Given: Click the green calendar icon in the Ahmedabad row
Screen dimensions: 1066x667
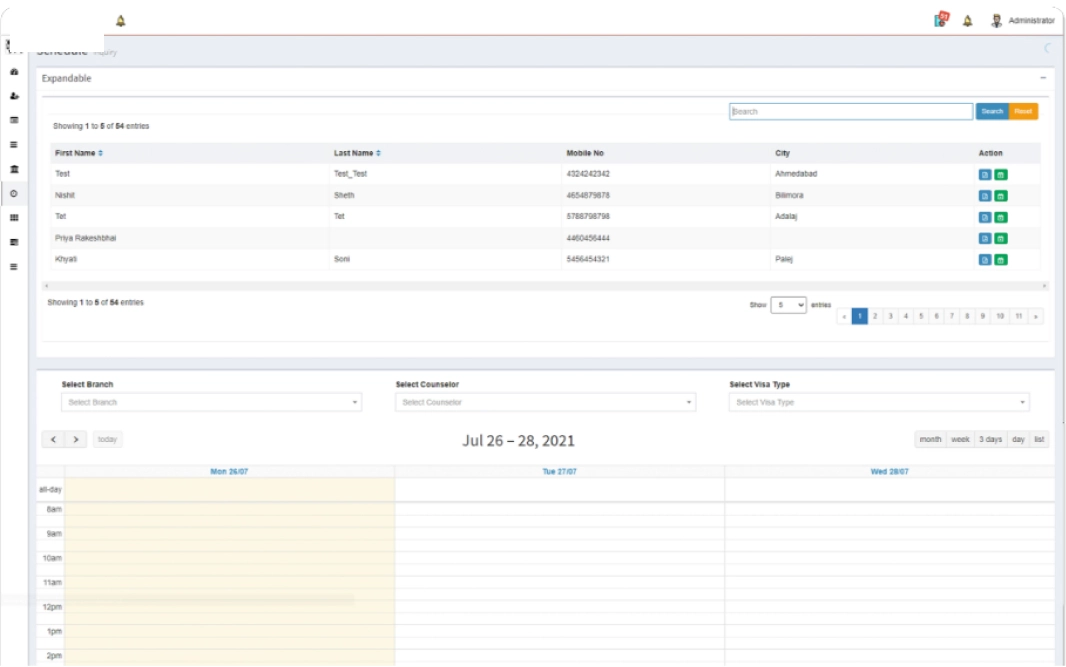Looking at the screenshot, I should (1001, 174).
